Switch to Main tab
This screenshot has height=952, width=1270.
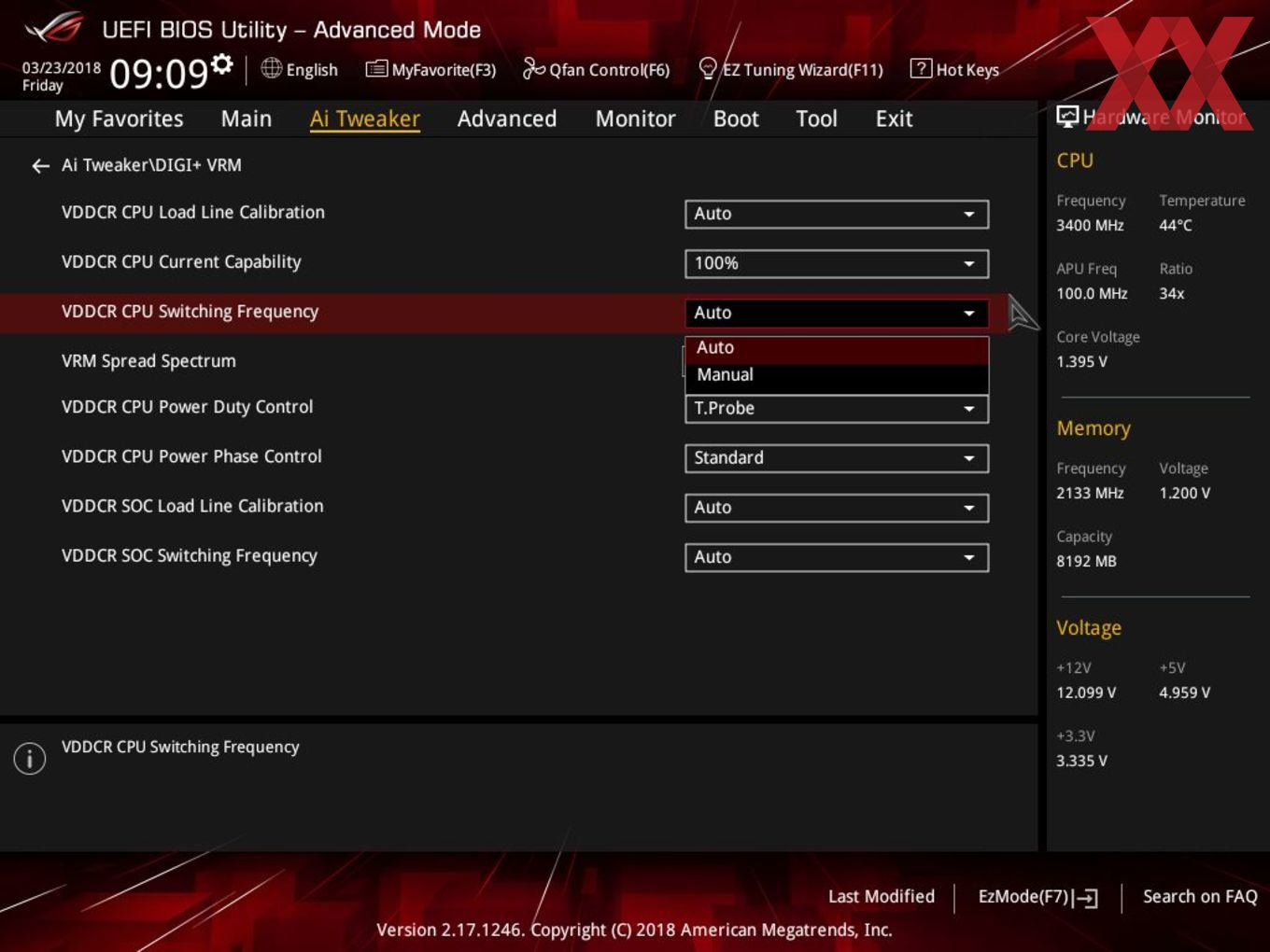247,119
